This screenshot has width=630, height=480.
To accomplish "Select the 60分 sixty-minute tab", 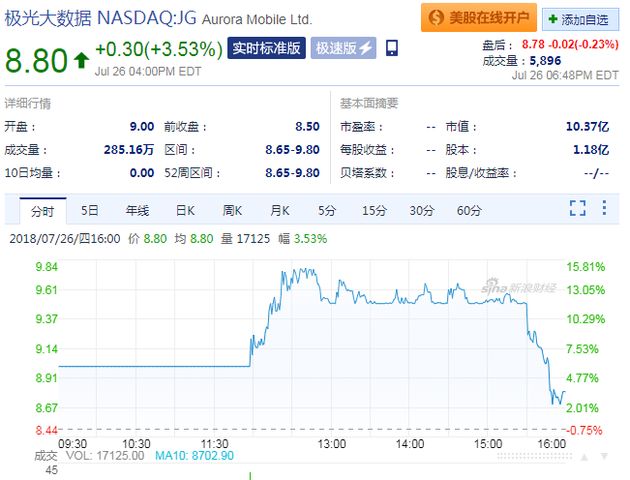I will (x=469, y=211).
